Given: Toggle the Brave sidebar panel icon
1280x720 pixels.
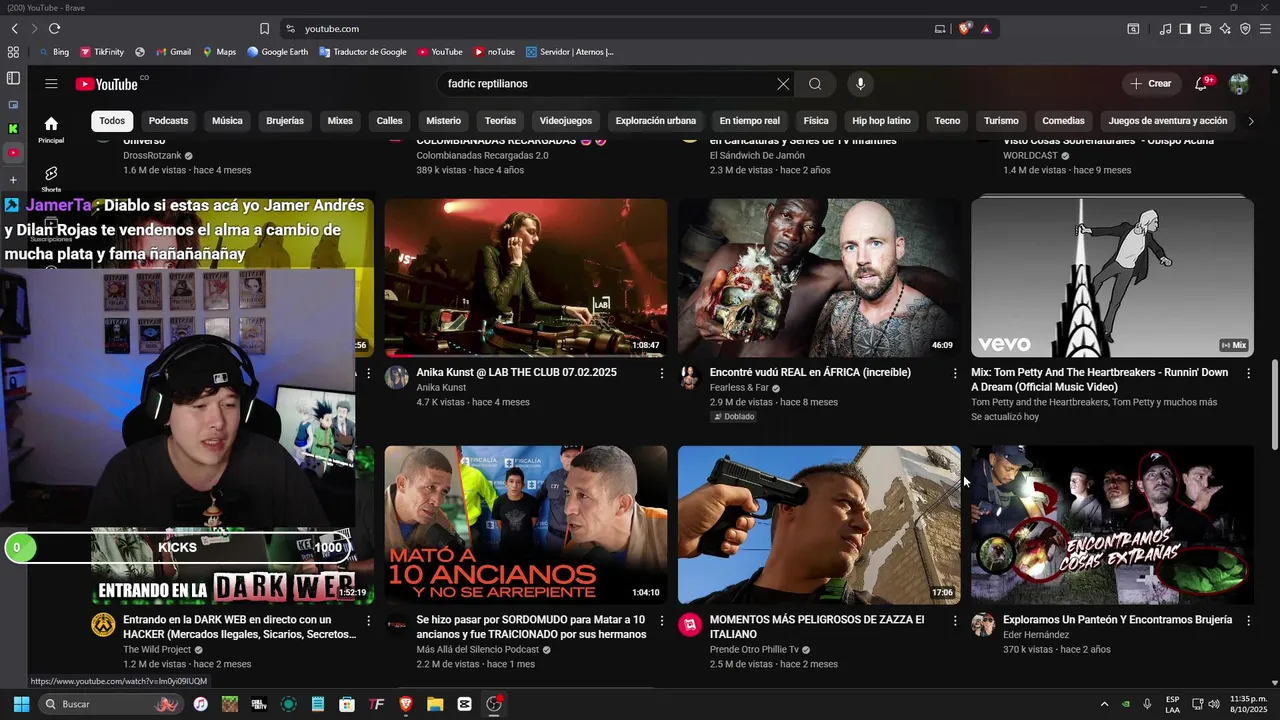Looking at the screenshot, I should [x=1185, y=29].
